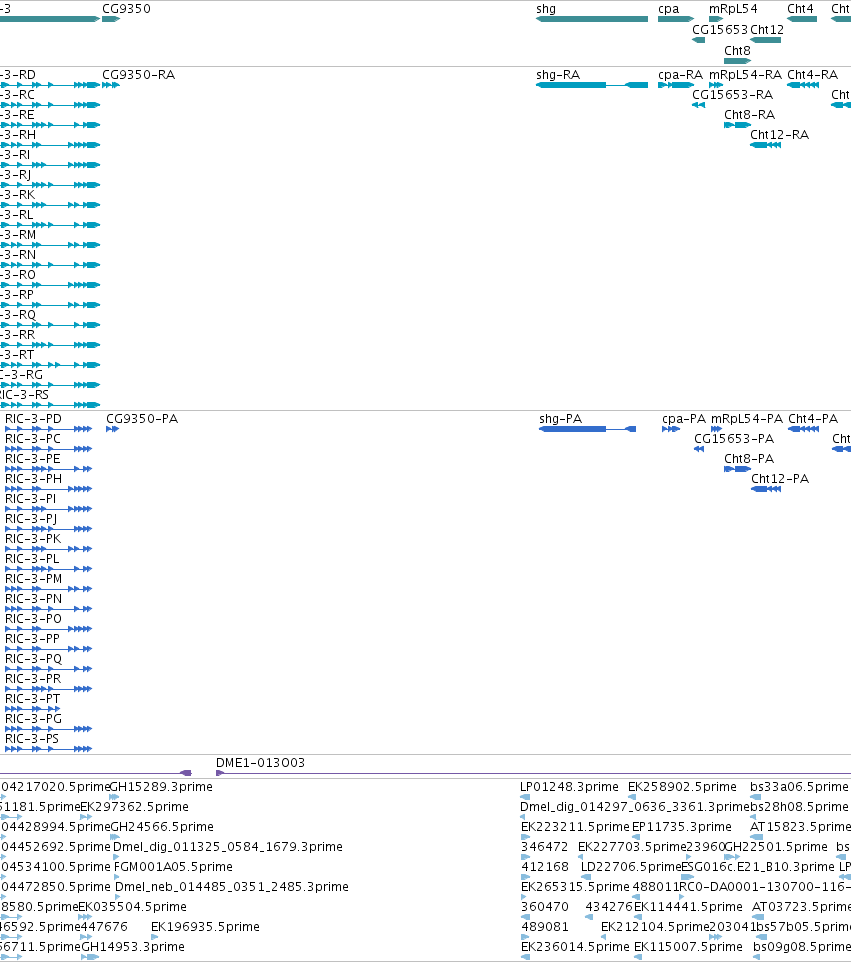Select the RIC-3-PH protein label
Screen dimensions: 851x962
click(33, 479)
